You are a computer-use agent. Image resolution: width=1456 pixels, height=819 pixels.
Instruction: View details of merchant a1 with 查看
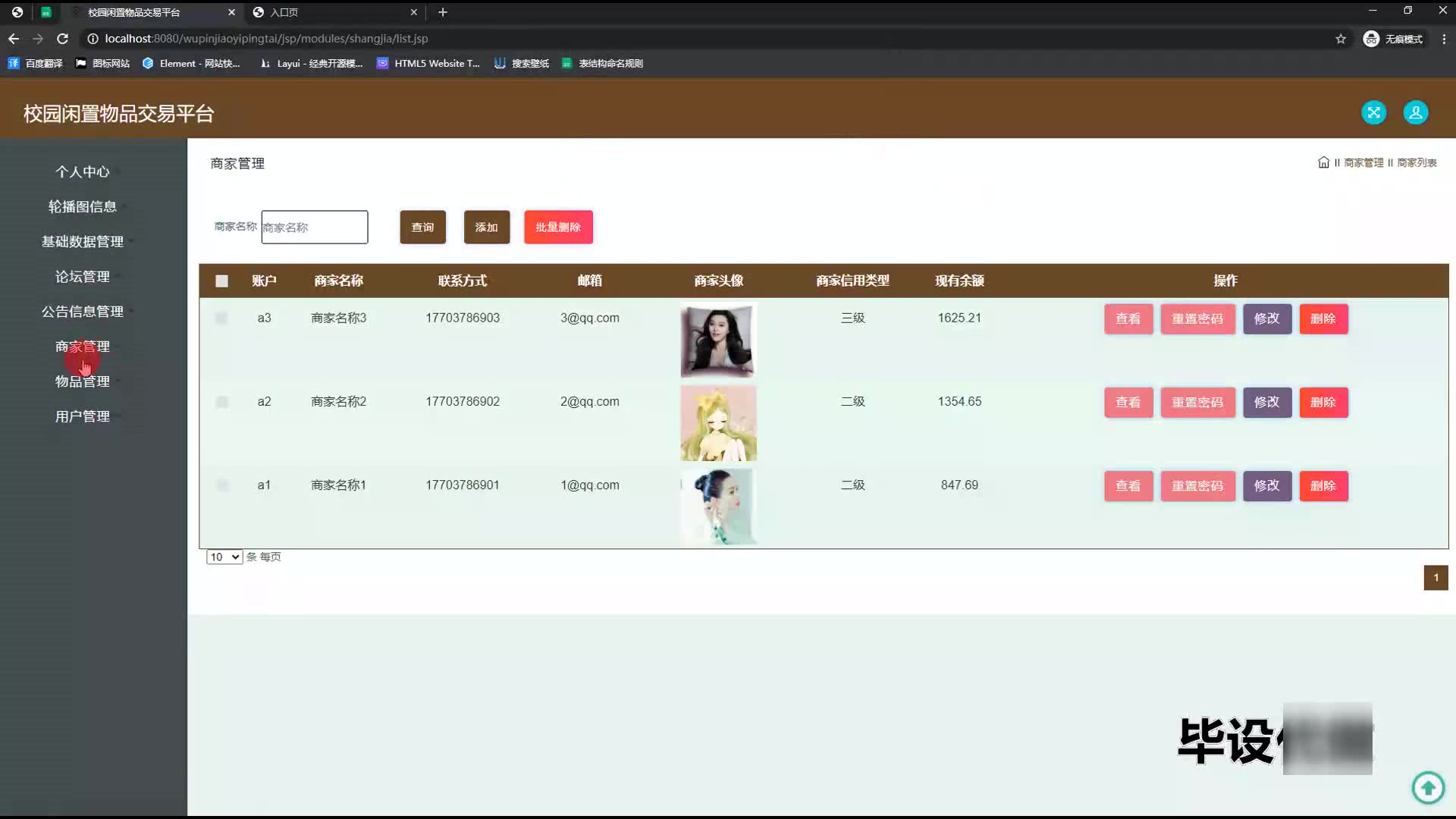point(1128,486)
